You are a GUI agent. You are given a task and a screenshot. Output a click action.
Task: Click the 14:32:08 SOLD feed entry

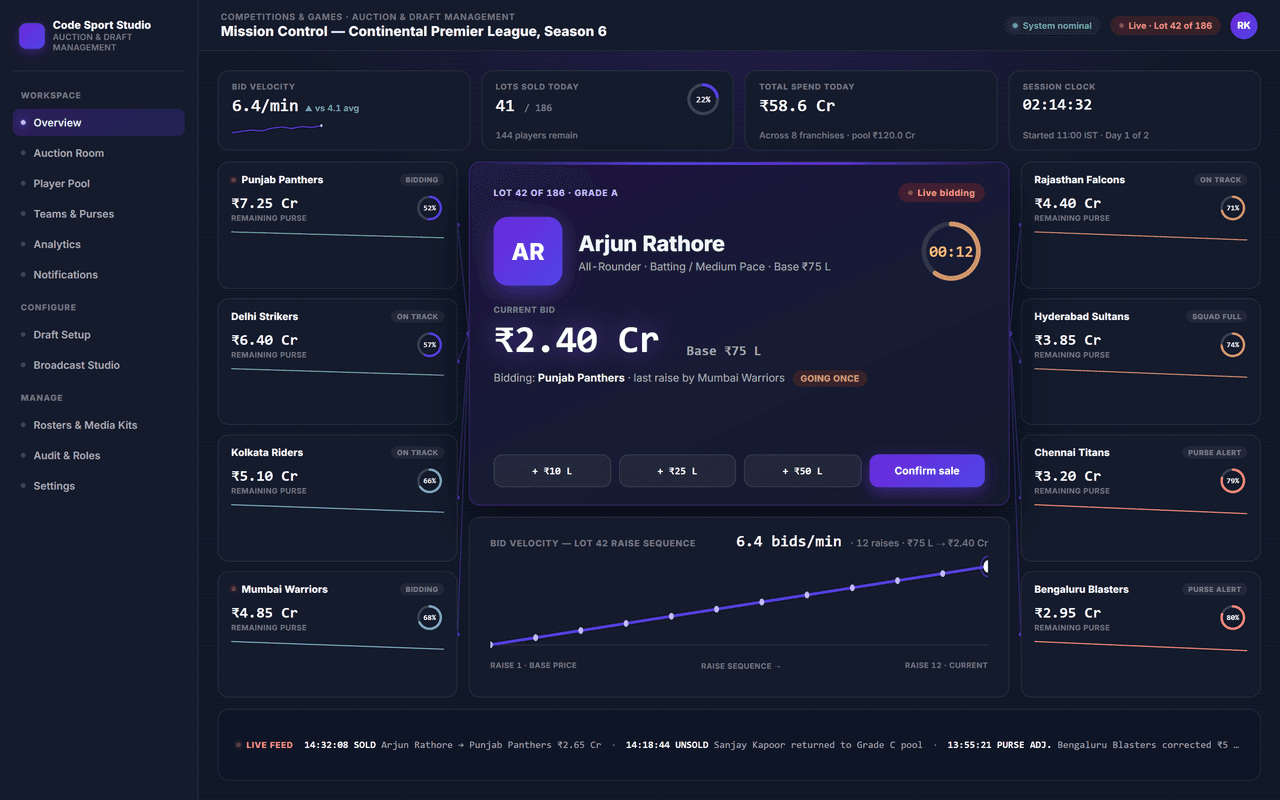click(452, 745)
